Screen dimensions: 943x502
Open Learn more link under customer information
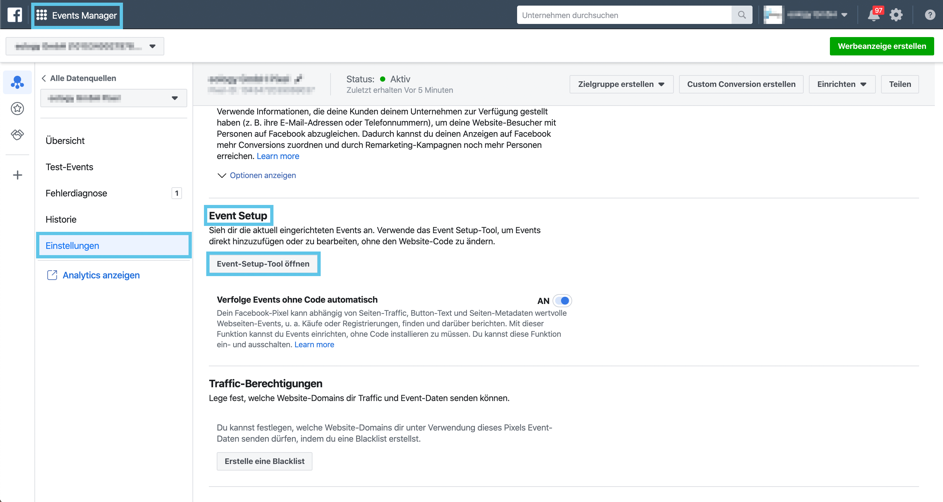click(278, 156)
